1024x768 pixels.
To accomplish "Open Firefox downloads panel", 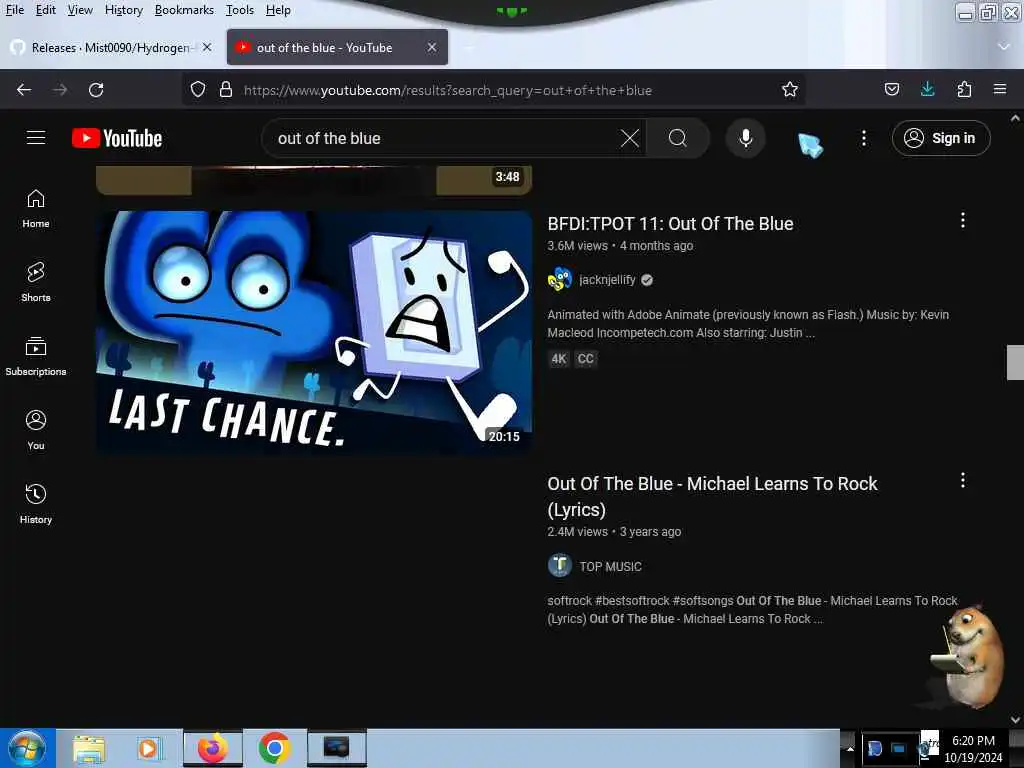I will tap(927, 89).
